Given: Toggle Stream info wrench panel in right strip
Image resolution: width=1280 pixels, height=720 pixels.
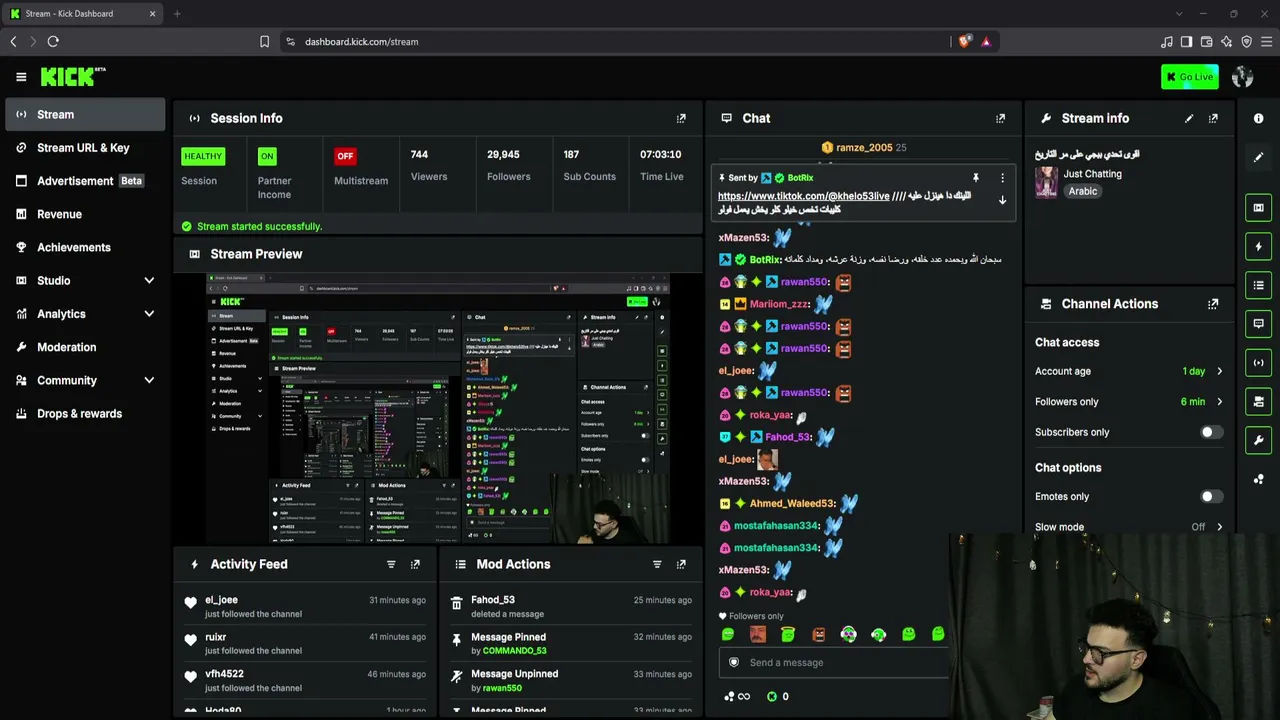Looking at the screenshot, I should tap(1259, 440).
